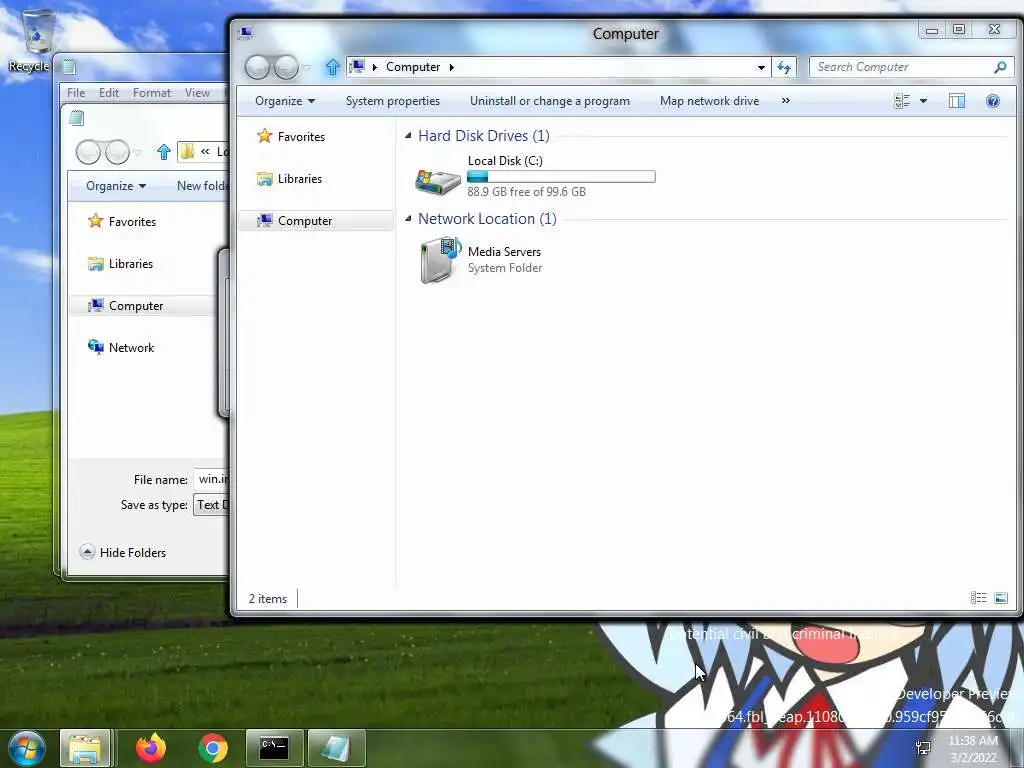Go up one level in Save As dialog
Screen dimensions: 1024x768
[163, 152]
